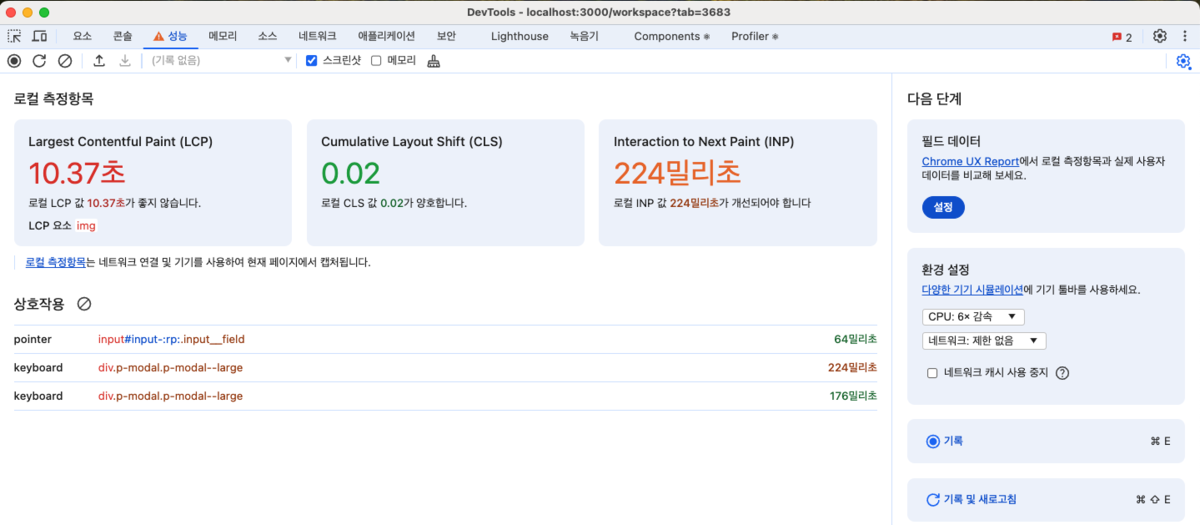Click the garbage collection broom icon
This screenshot has width=1200, height=525.
click(433, 61)
